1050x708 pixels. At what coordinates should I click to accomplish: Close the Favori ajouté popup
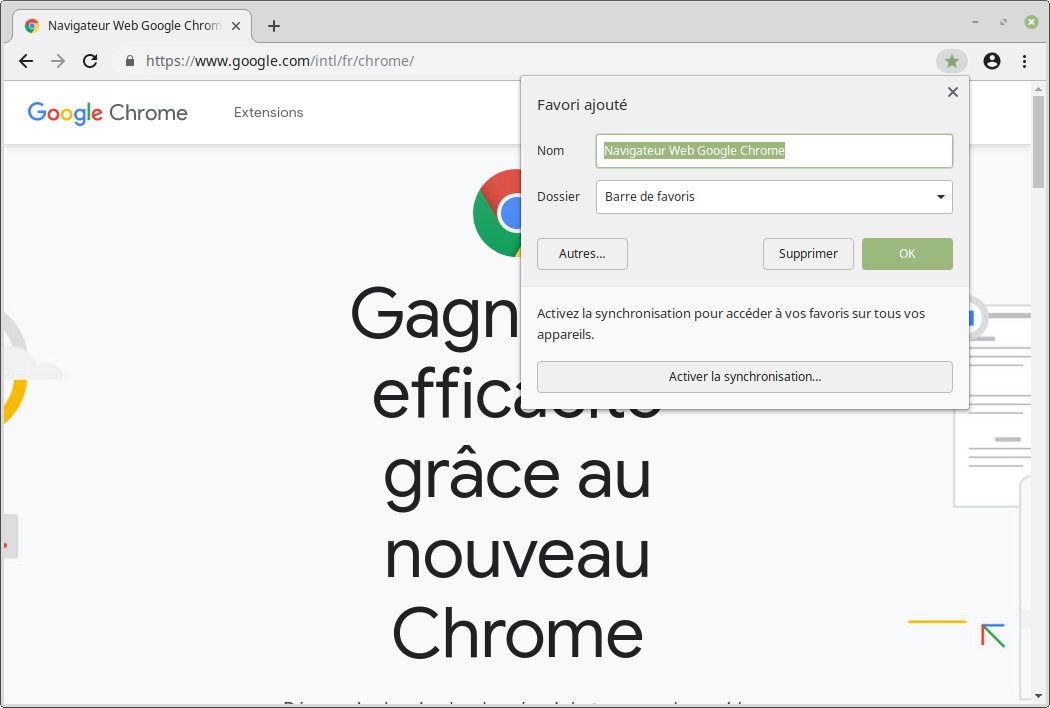coord(952,92)
